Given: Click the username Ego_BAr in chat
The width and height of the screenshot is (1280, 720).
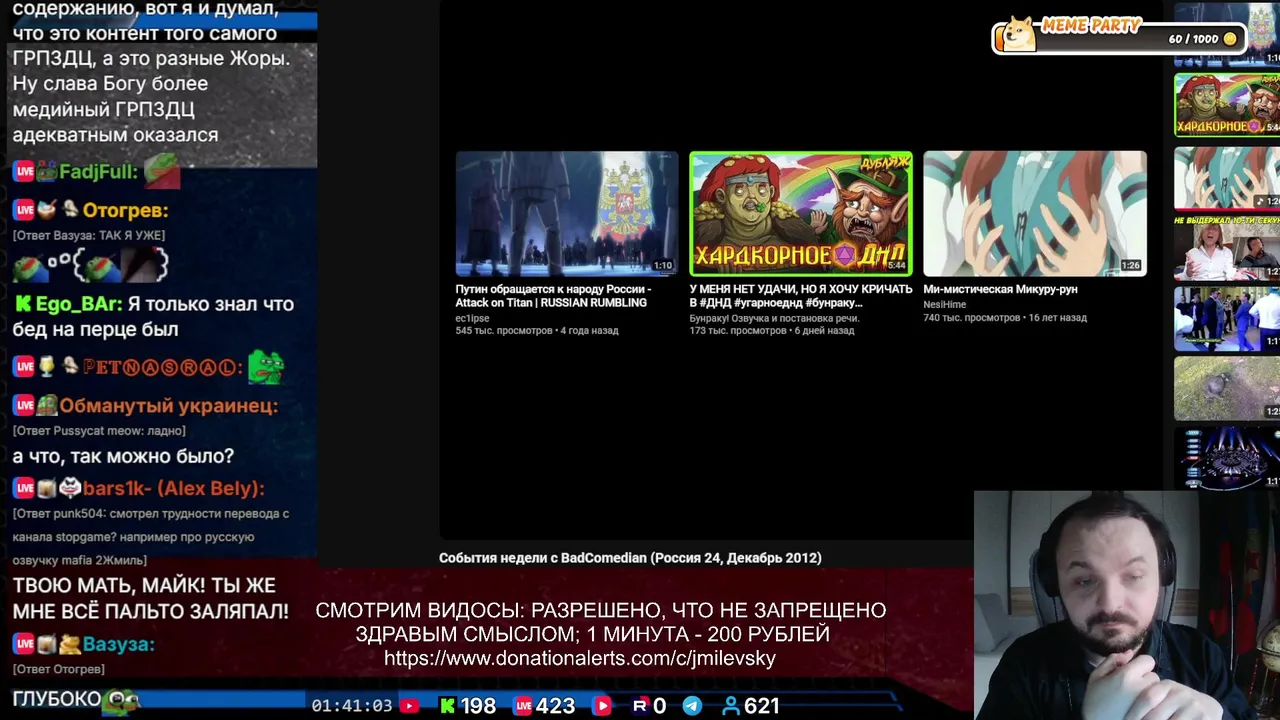Looking at the screenshot, I should click(80, 304).
